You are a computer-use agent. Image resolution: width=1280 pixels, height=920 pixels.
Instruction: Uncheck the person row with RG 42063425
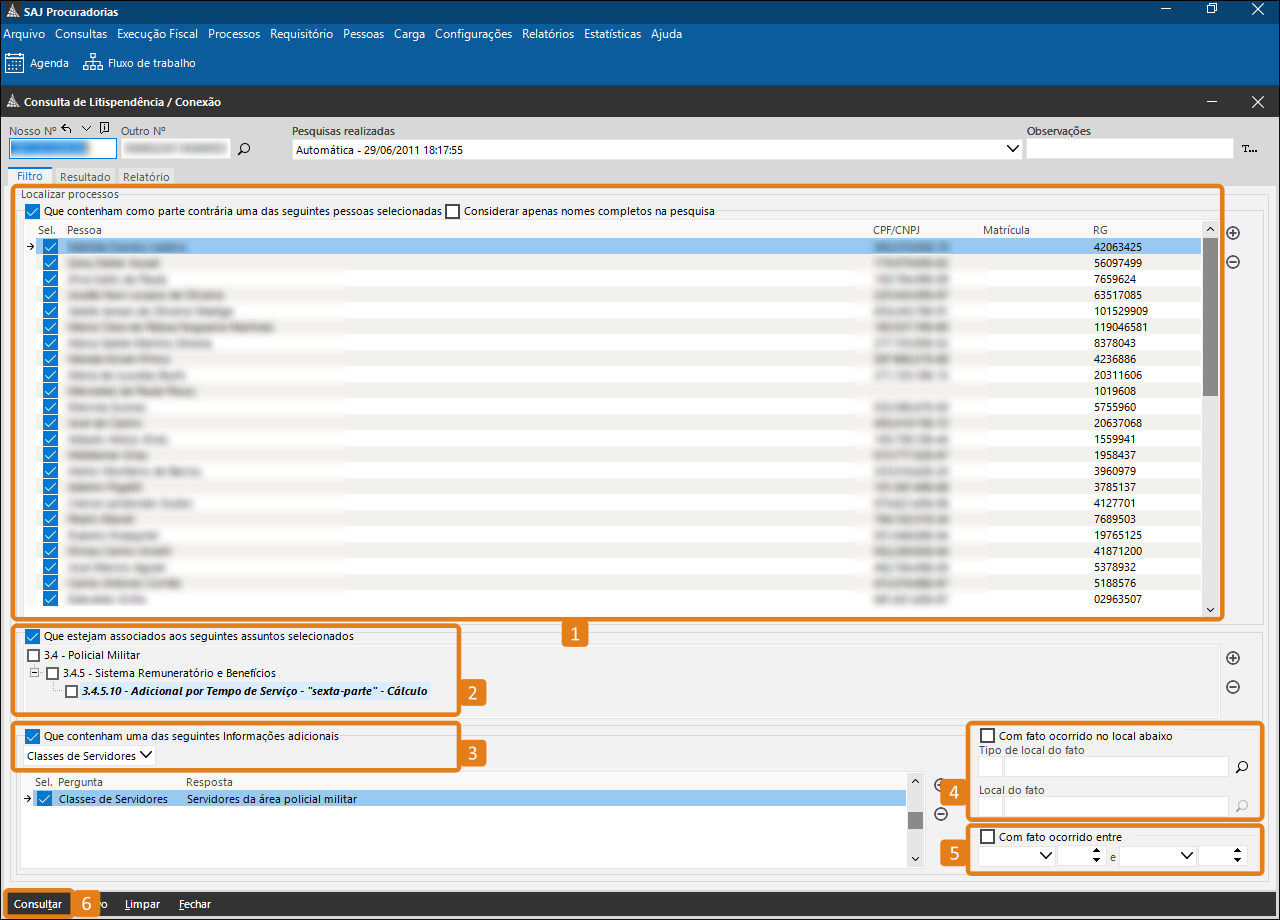click(51, 246)
